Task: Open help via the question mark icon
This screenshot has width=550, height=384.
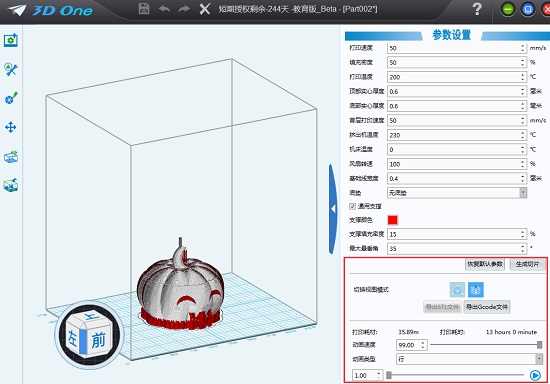Action: [477, 9]
